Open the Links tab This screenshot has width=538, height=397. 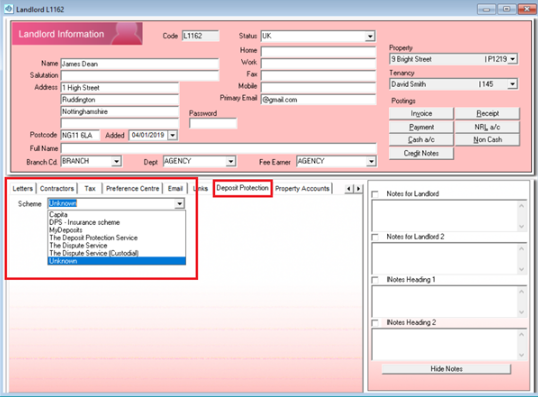(x=200, y=188)
